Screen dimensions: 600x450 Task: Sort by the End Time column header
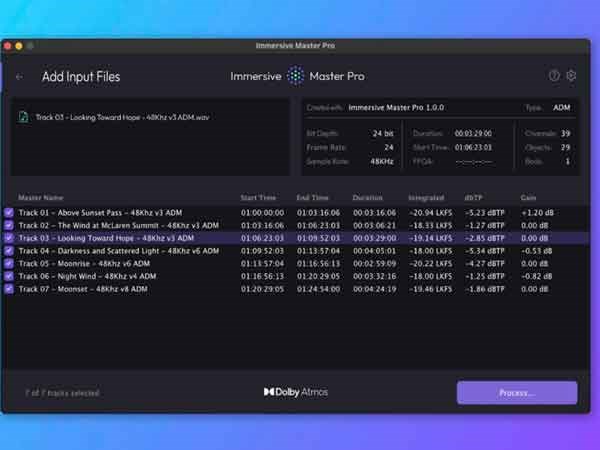(x=312, y=198)
